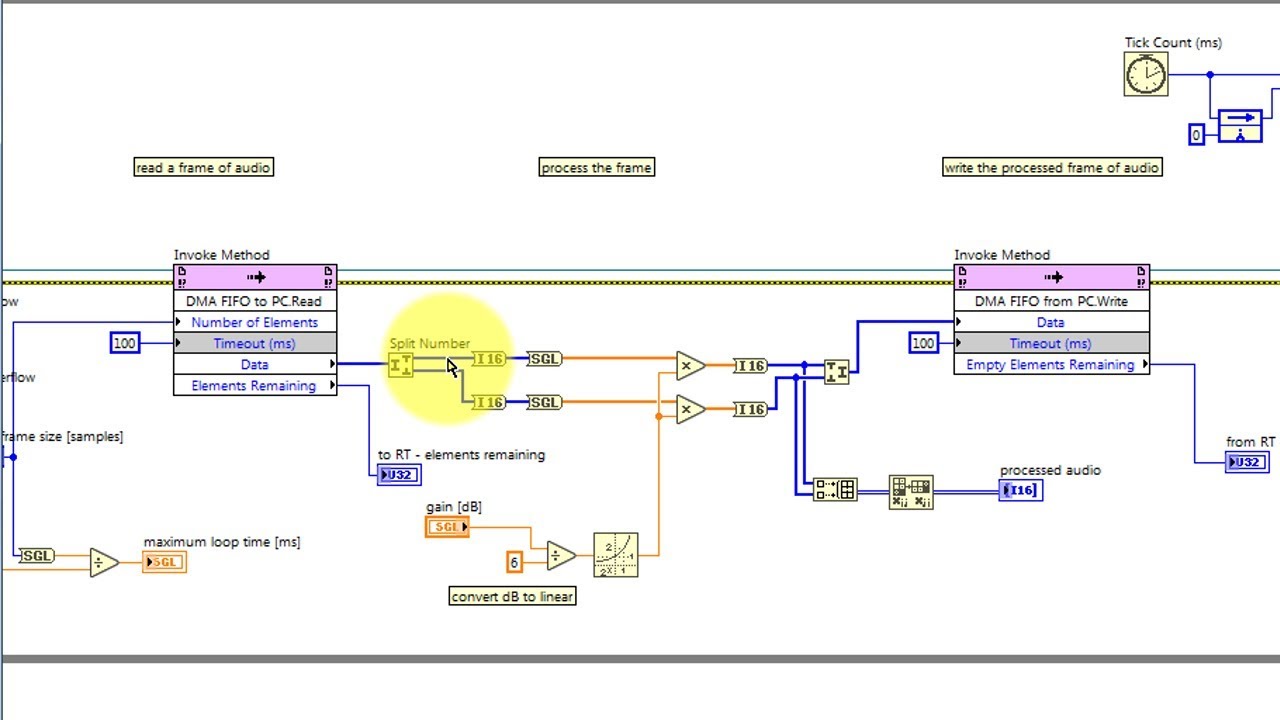Select the DMA FIFO to PC.Read method name
Image resolution: width=1280 pixels, height=720 pixels.
[x=255, y=301]
